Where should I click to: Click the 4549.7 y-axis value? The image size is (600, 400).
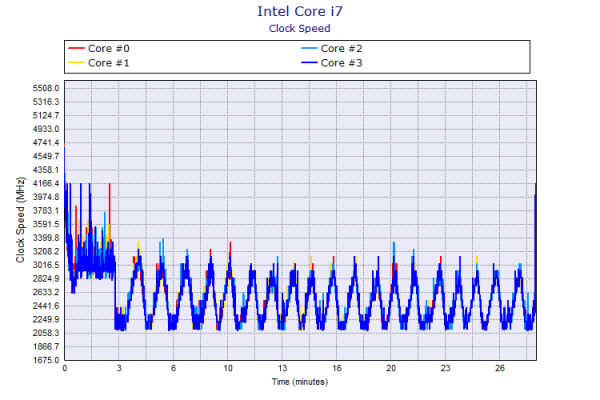[46, 156]
